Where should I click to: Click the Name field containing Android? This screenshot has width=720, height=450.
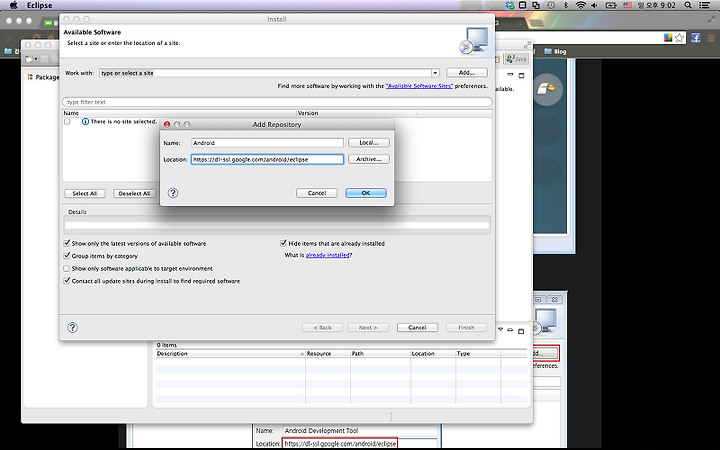click(267, 143)
